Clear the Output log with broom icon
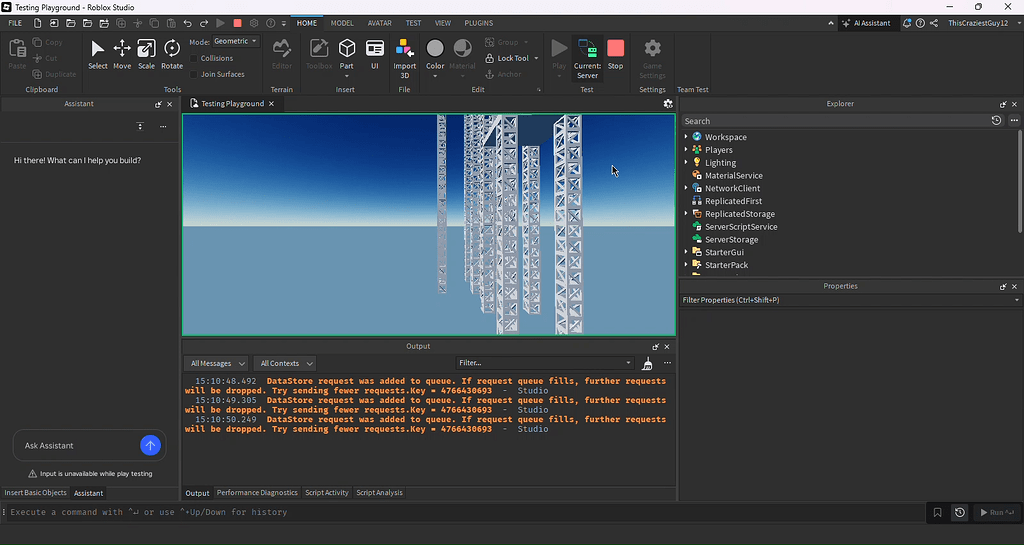The height and width of the screenshot is (545, 1024). pos(647,364)
